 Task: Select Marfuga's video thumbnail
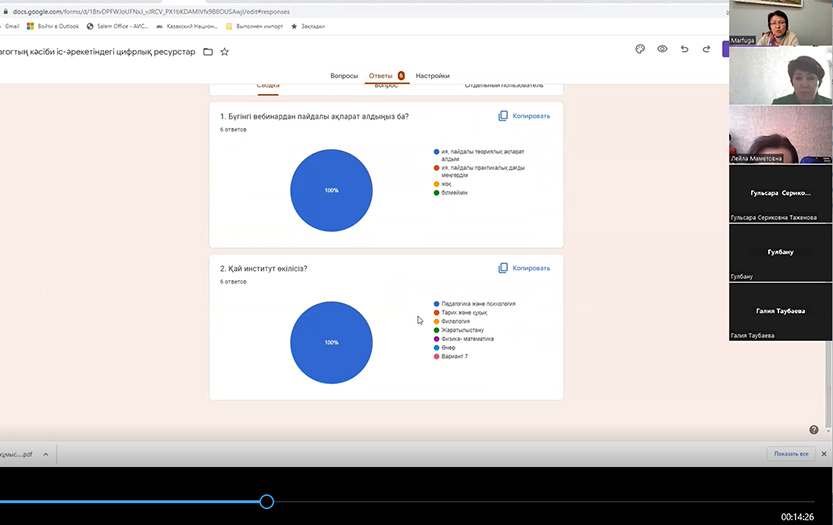tap(780, 24)
